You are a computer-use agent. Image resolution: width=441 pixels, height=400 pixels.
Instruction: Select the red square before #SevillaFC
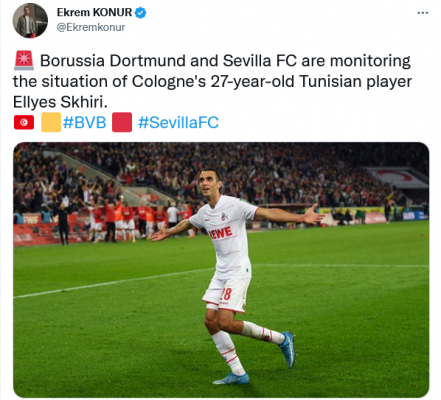(122, 122)
